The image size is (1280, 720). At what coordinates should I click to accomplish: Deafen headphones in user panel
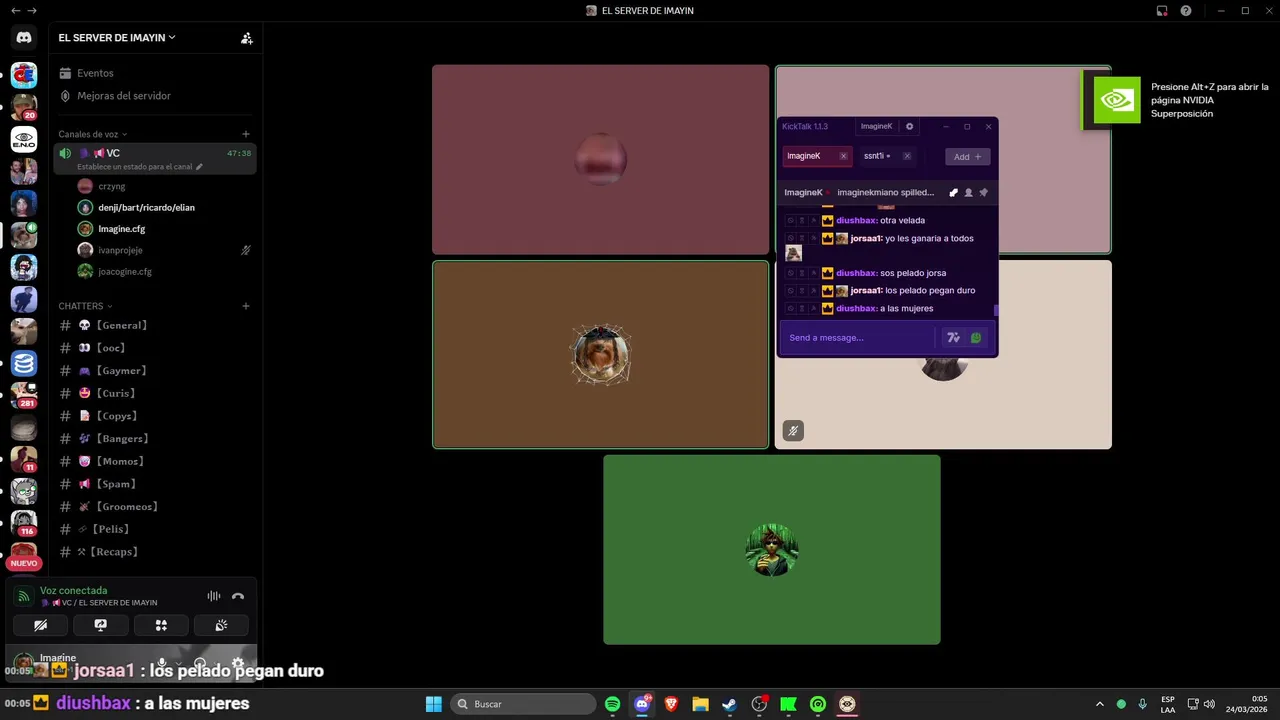click(x=200, y=663)
